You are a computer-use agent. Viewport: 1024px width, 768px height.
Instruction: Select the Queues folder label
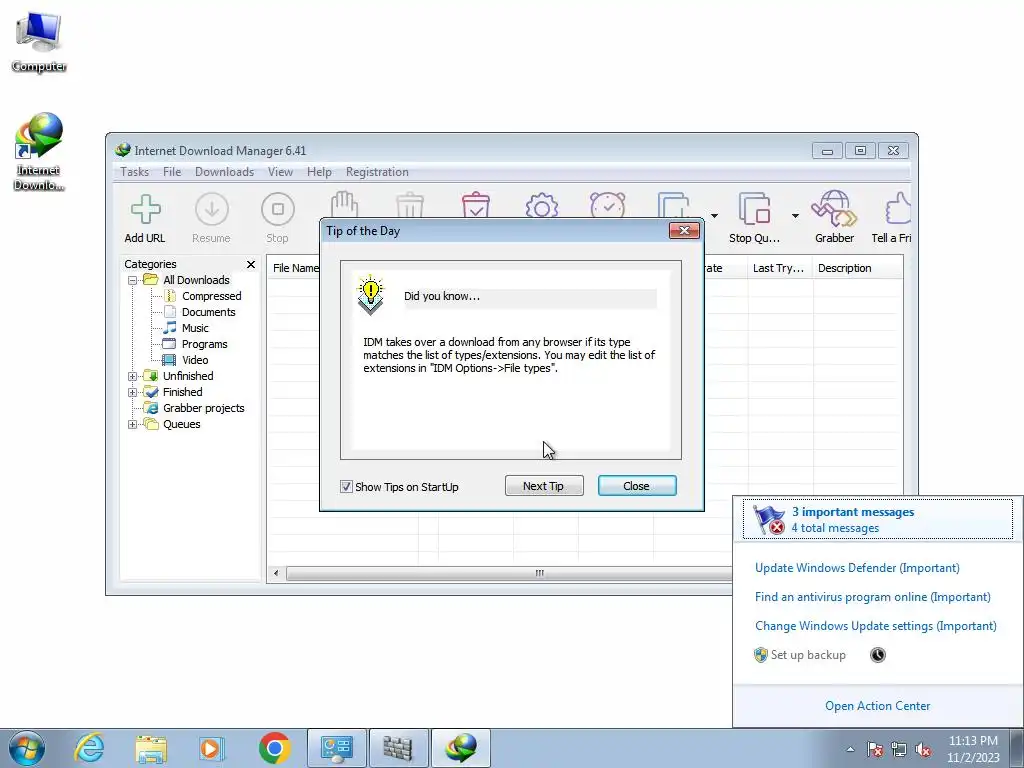click(182, 424)
